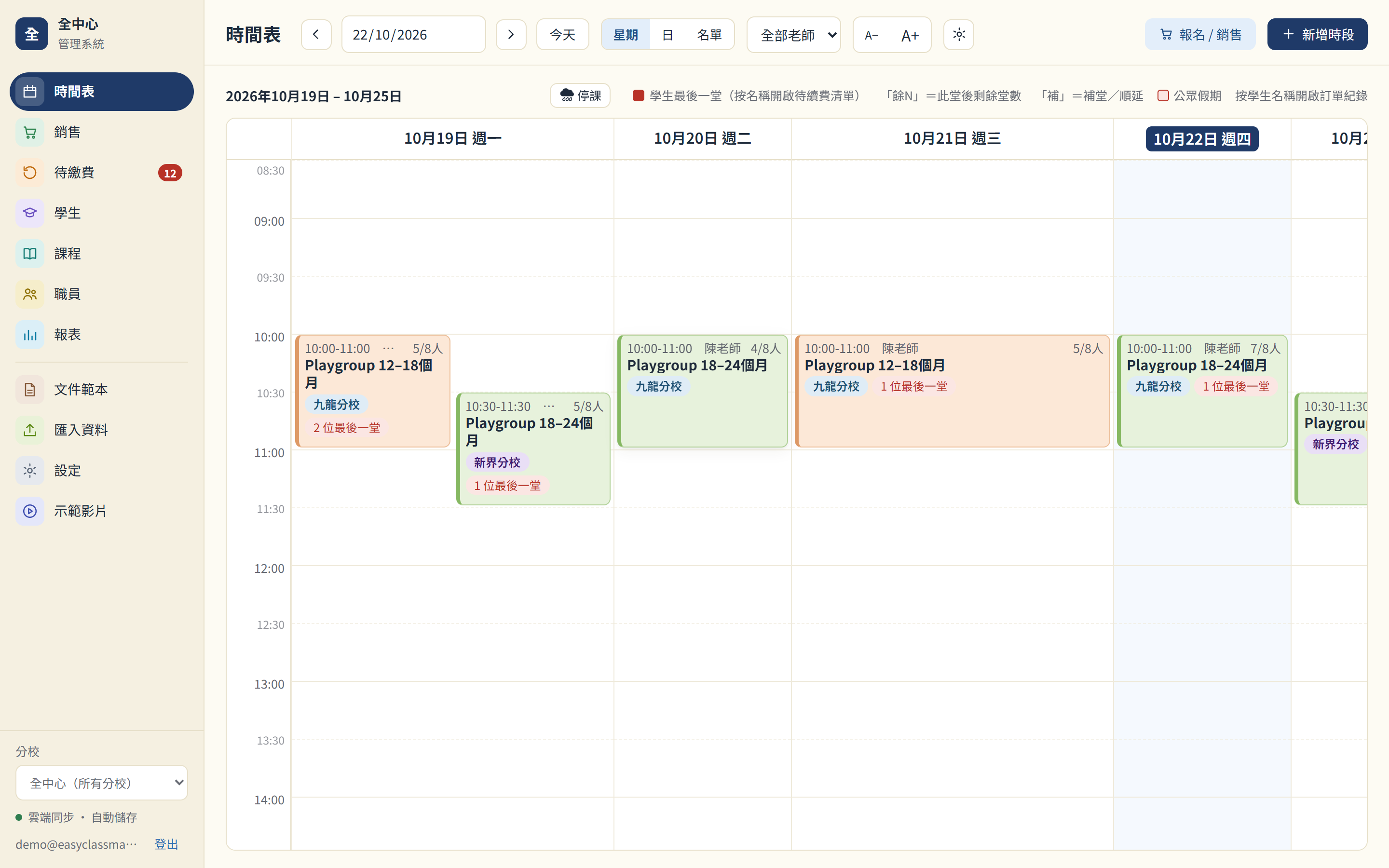
Task: Select the 10月20日 週二 day header
Action: click(703, 138)
